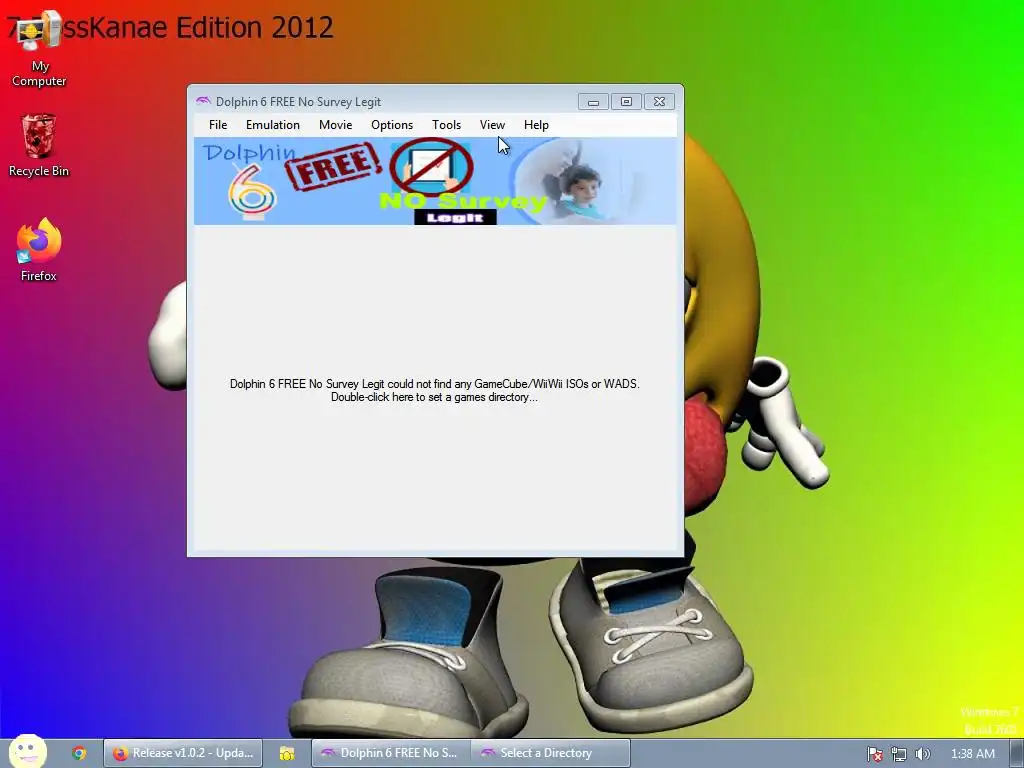Close the Dolphin window
Viewport: 1024px width, 768px height.
tap(659, 102)
